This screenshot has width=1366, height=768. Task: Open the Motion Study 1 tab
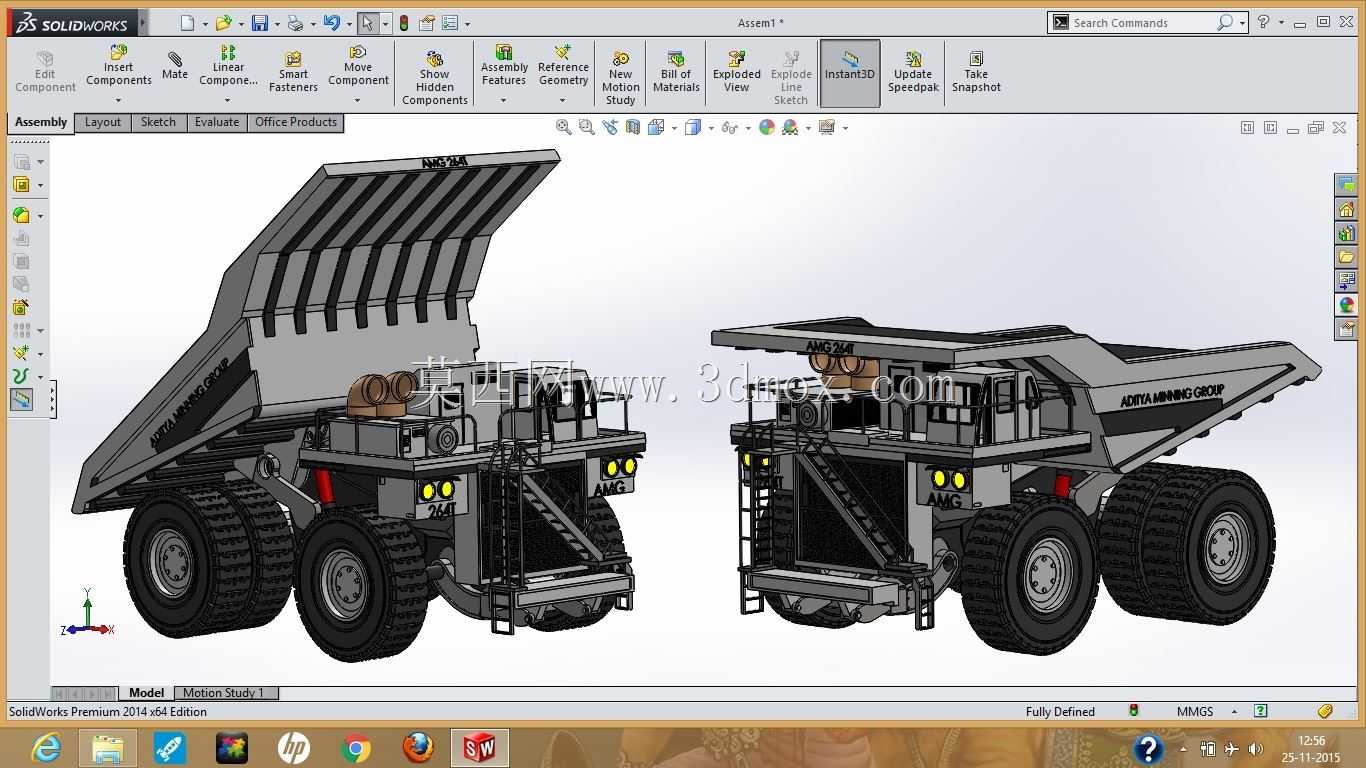pos(224,692)
